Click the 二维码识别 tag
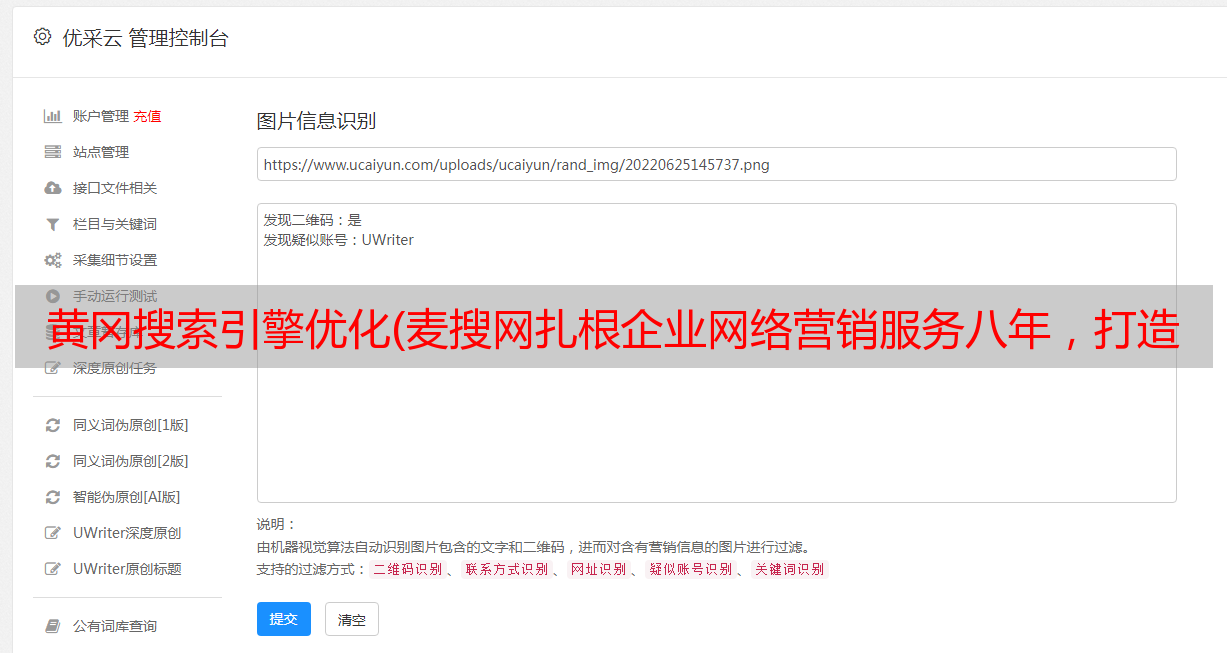The image size is (1227, 653). click(407, 569)
